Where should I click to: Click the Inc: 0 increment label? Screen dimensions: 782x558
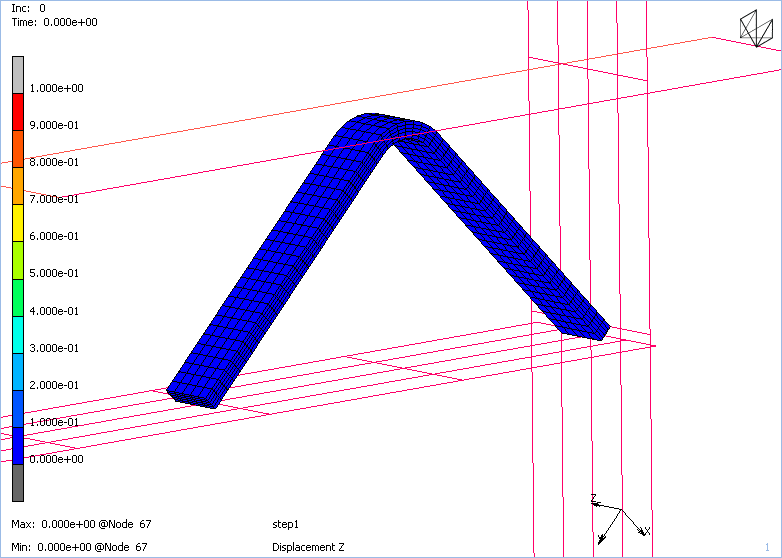pos(28,8)
